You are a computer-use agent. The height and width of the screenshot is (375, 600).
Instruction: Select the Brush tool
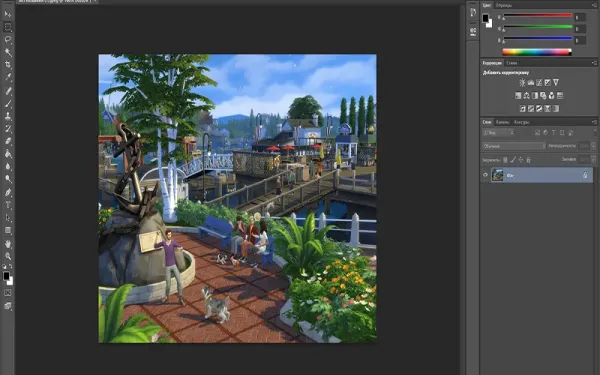8,103
